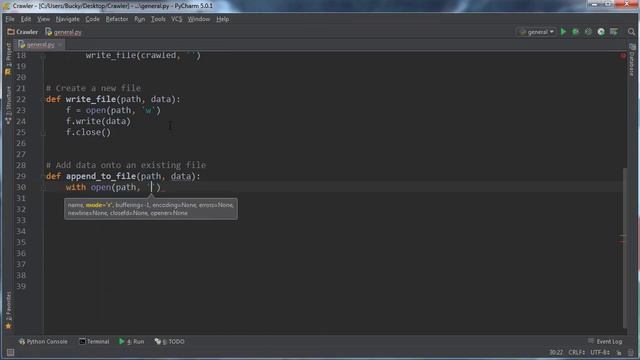Collapse the append_to_file fold marker at line 29
The image size is (640, 360).
43,176
